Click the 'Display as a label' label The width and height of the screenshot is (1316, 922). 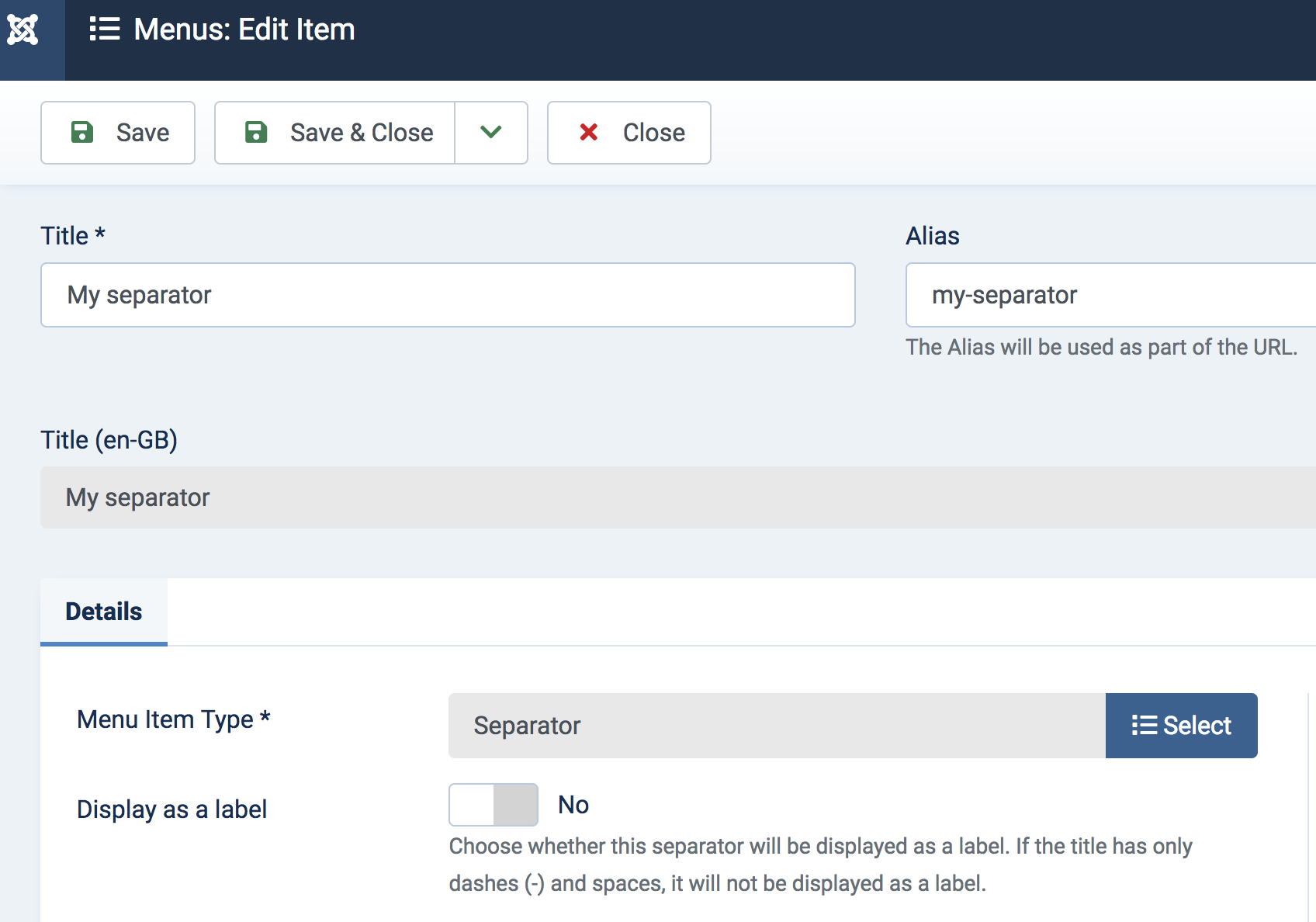tap(172, 809)
